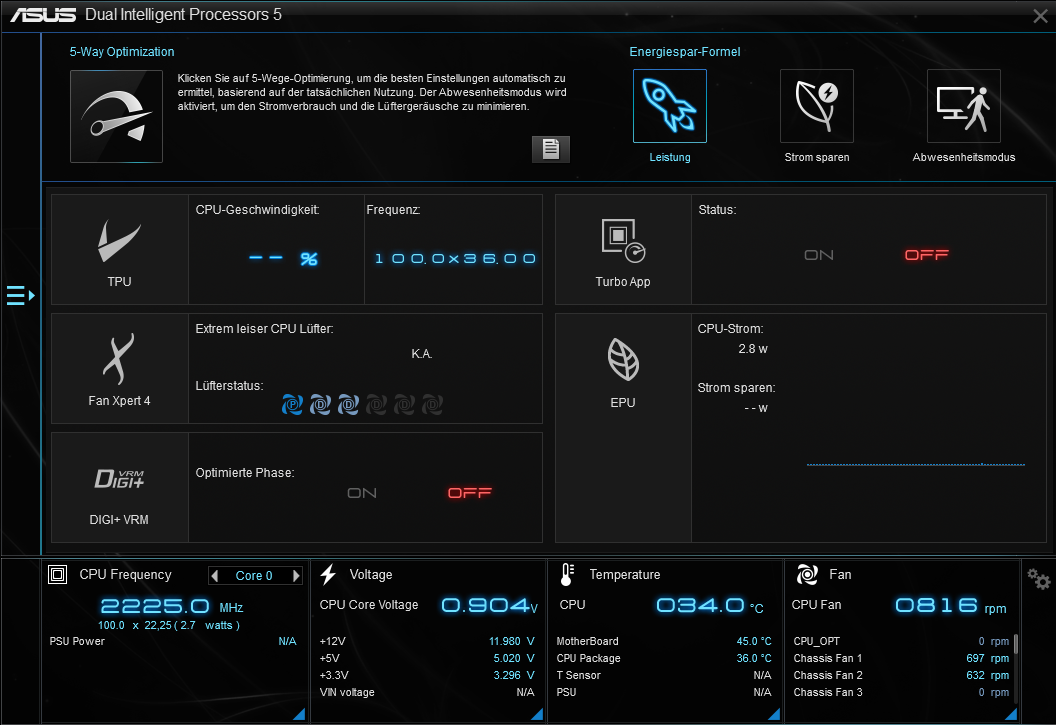Click the Fan panel fan icon
1056x725 pixels.
[x=807, y=574]
